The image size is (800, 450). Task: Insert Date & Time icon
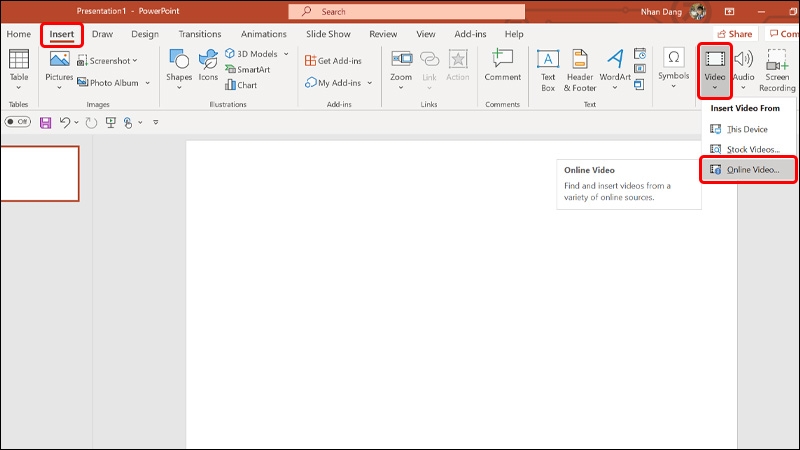tap(640, 54)
